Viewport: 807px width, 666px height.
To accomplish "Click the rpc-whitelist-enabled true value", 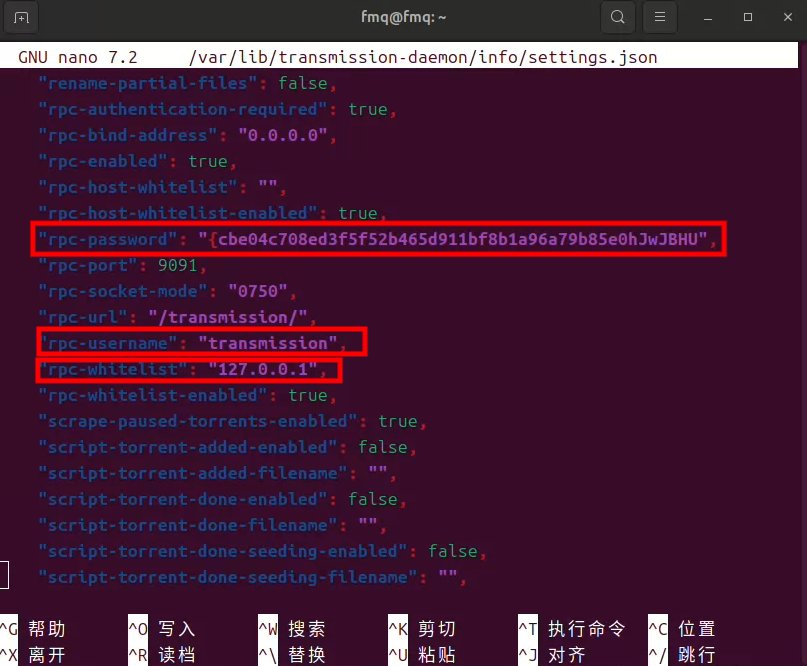I will tap(307, 395).
